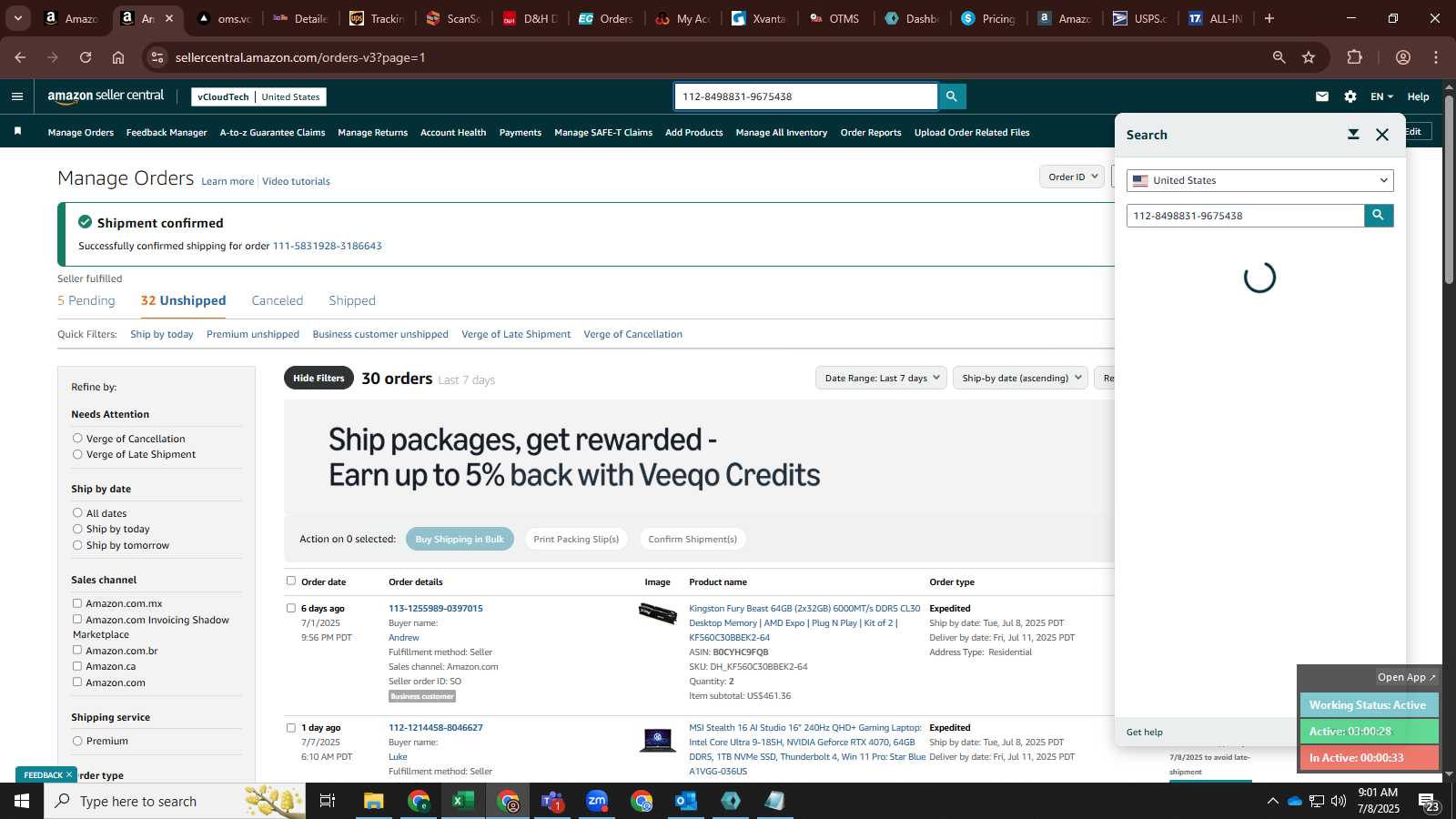Switch to the Canceled tab
This screenshot has height=819, width=1456.
pyautogui.click(x=278, y=300)
